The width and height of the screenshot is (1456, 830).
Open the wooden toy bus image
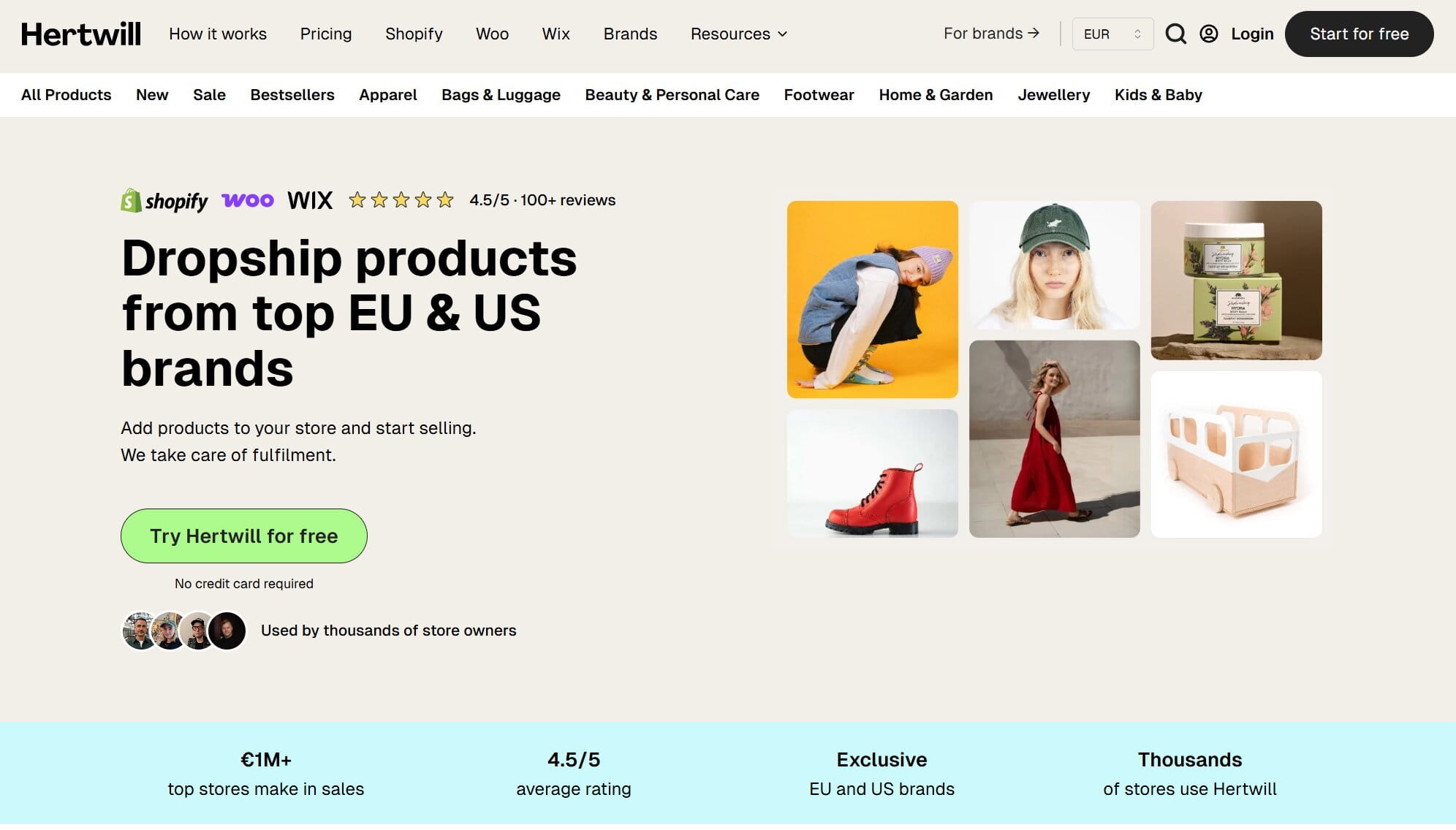pos(1237,454)
